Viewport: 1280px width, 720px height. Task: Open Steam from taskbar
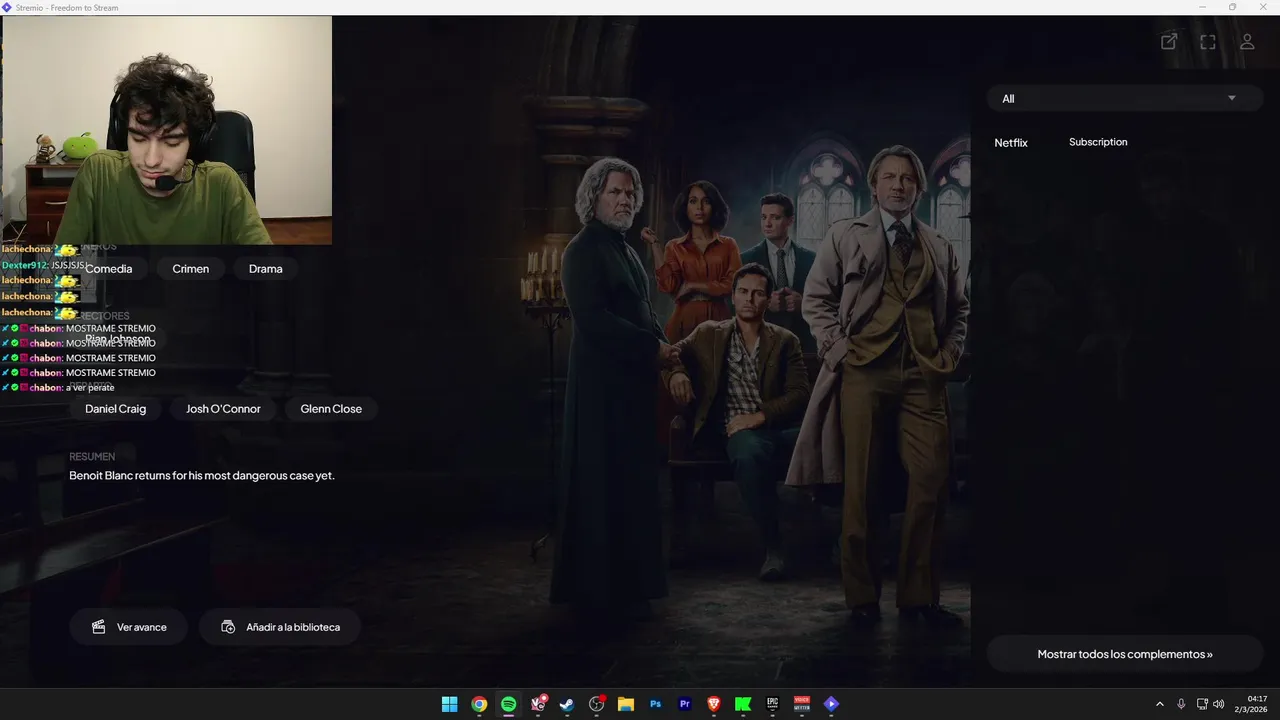pos(567,704)
